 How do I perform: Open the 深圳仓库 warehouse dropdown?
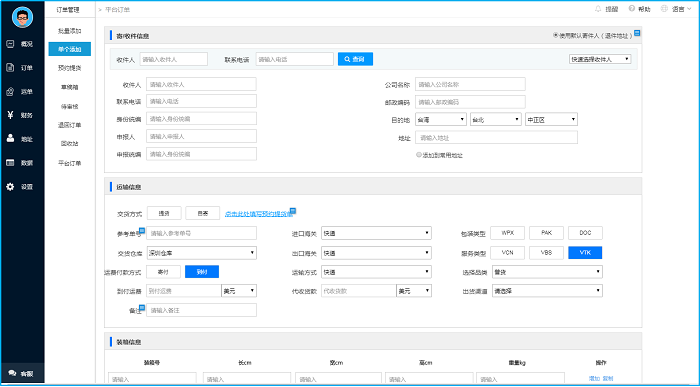coord(201,253)
